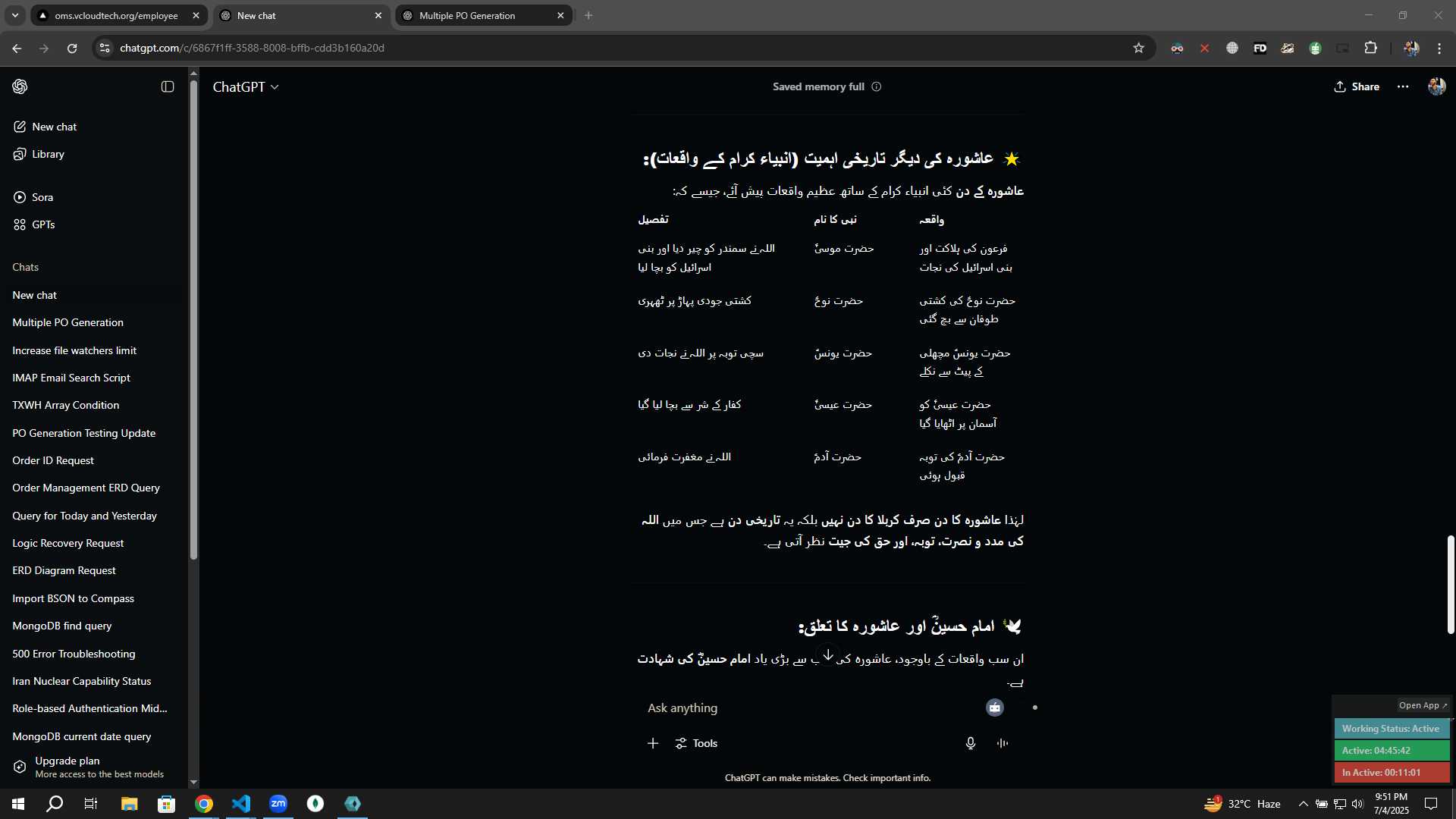
Task: Click Upgrade plan in sidebar
Action: (x=94, y=767)
